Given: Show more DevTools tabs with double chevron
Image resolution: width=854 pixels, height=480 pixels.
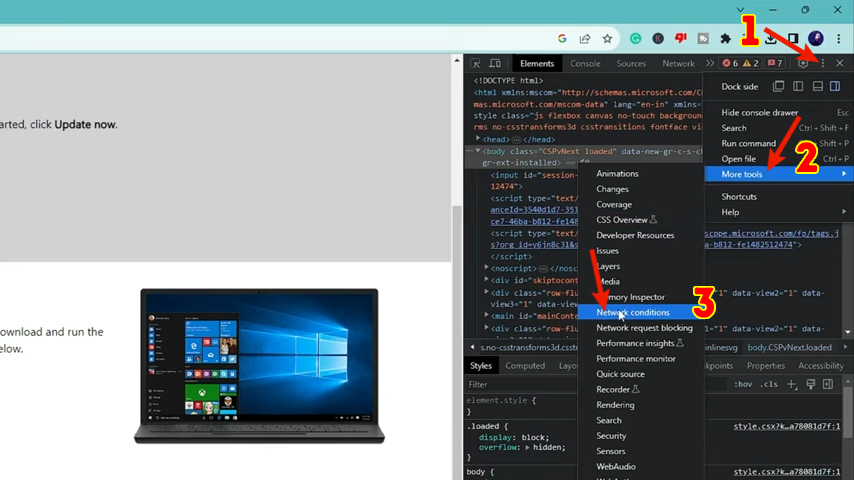Looking at the screenshot, I should coord(709,63).
